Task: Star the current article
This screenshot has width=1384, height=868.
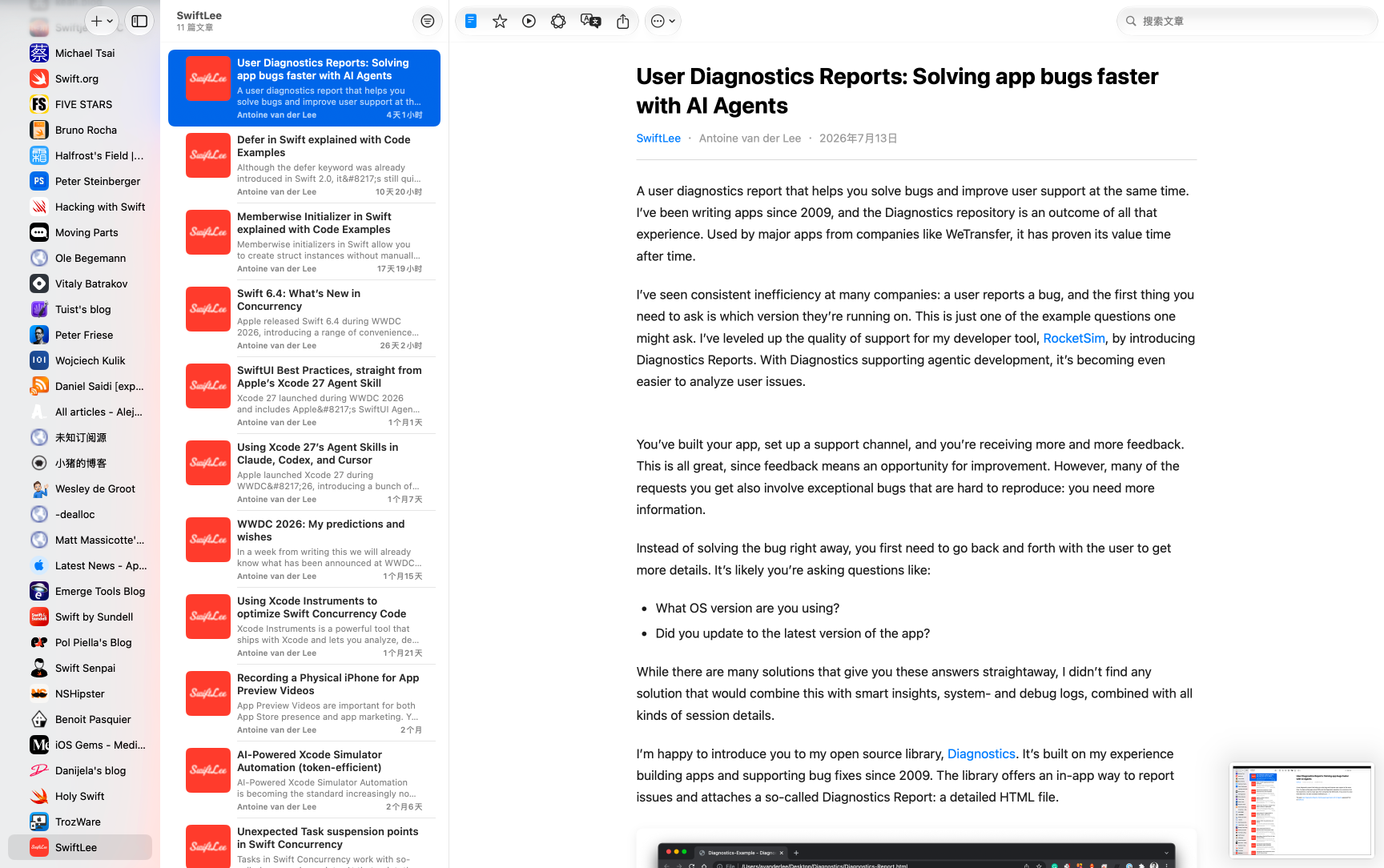Action: (500, 21)
